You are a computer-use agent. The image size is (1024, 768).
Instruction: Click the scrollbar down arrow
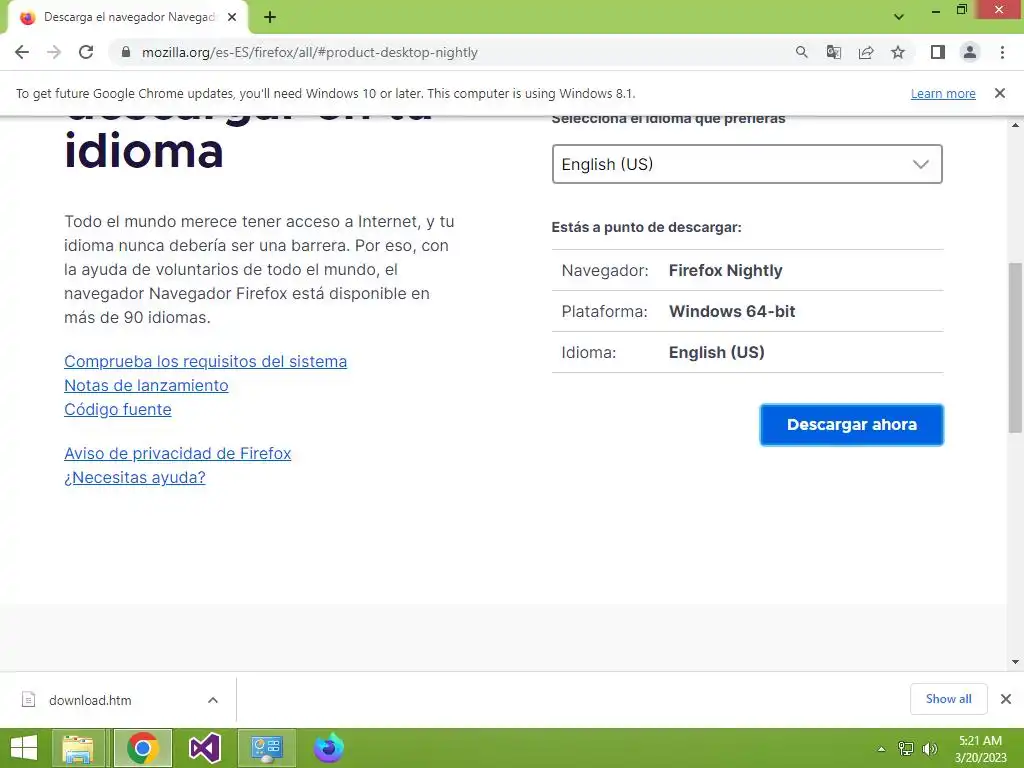click(x=1015, y=662)
